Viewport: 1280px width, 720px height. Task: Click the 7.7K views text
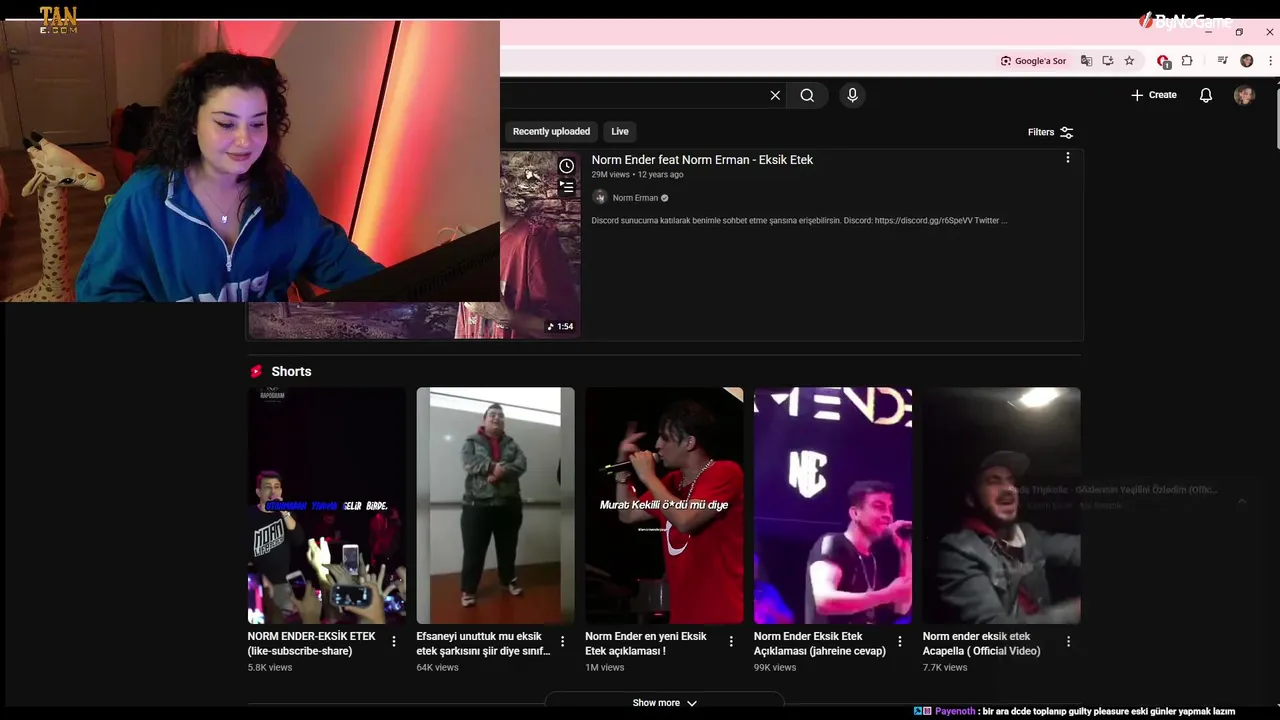pyautogui.click(x=944, y=667)
